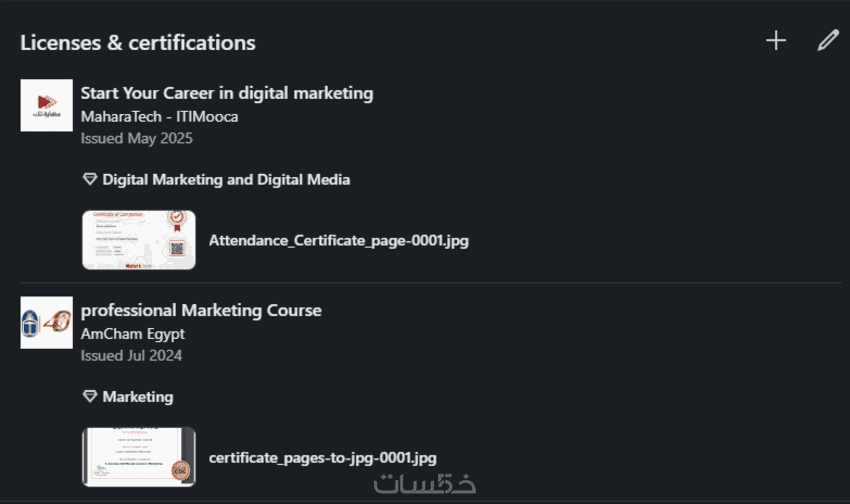Select MaharaTech - ITIMooca issuer text
This screenshot has height=504, width=850.
159,116
